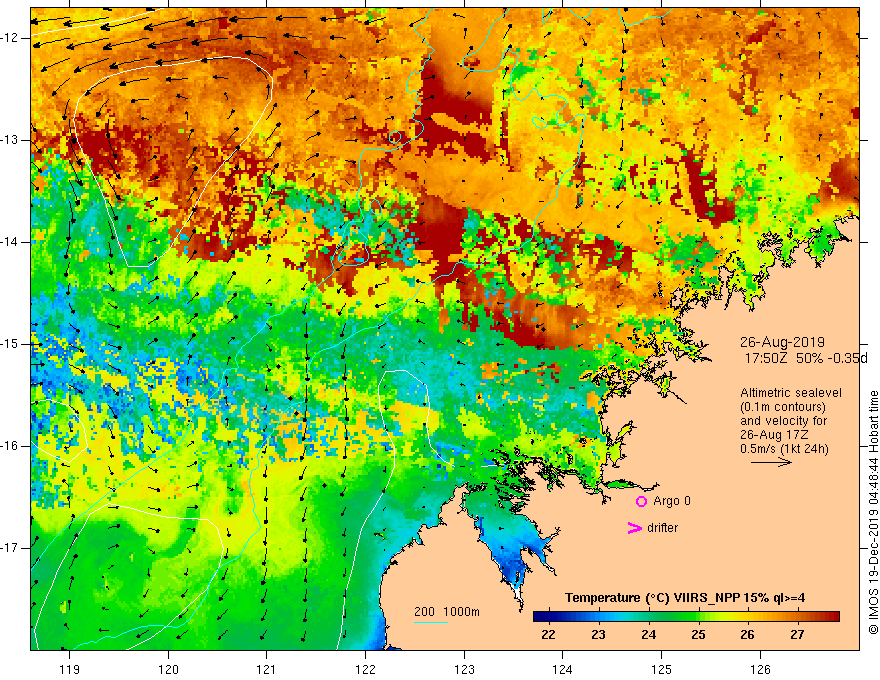Click the longitude axis label 125
The width and height of the screenshot is (880, 680).
(x=662, y=669)
